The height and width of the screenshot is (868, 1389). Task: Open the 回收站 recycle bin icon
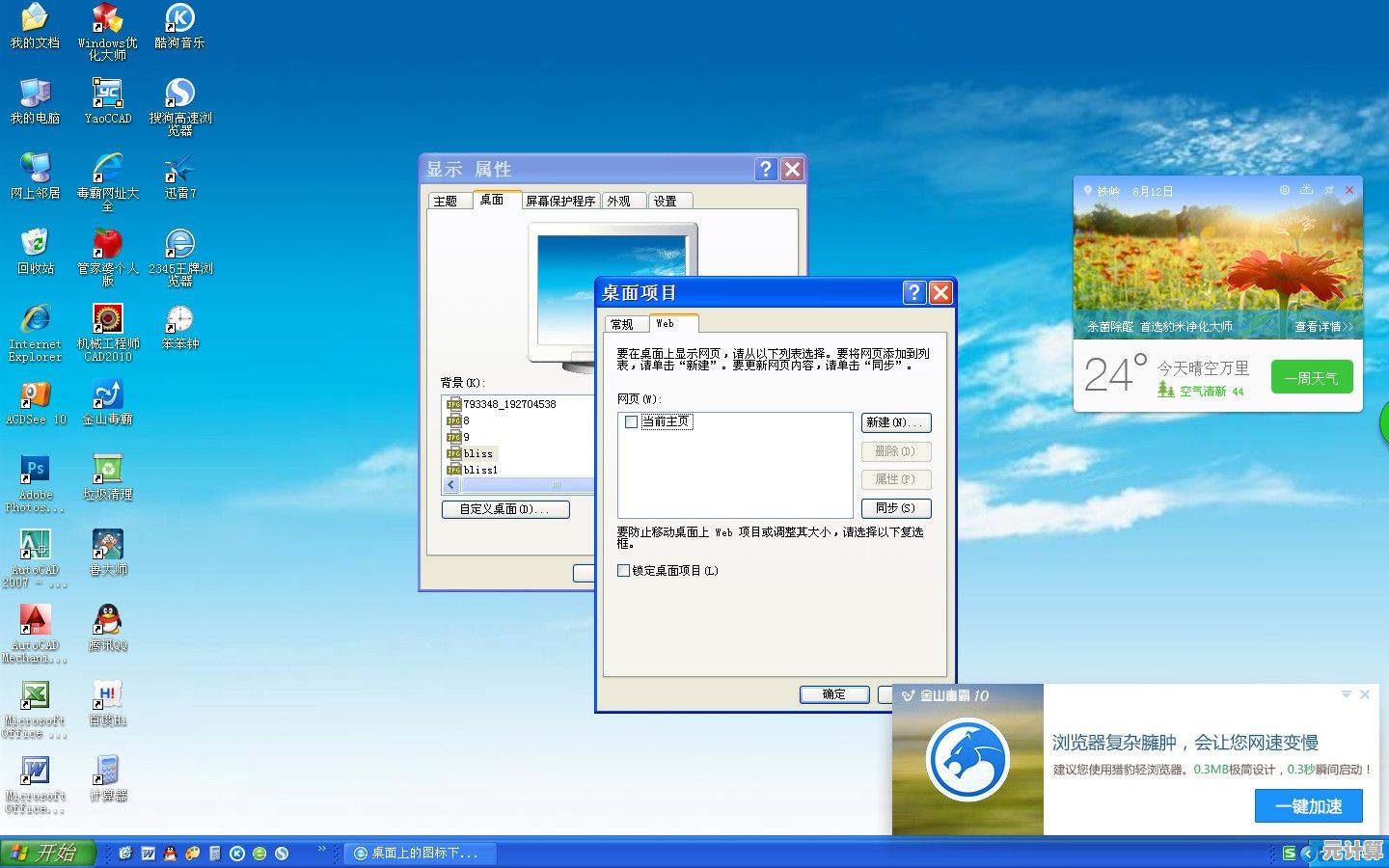pyautogui.click(x=35, y=243)
